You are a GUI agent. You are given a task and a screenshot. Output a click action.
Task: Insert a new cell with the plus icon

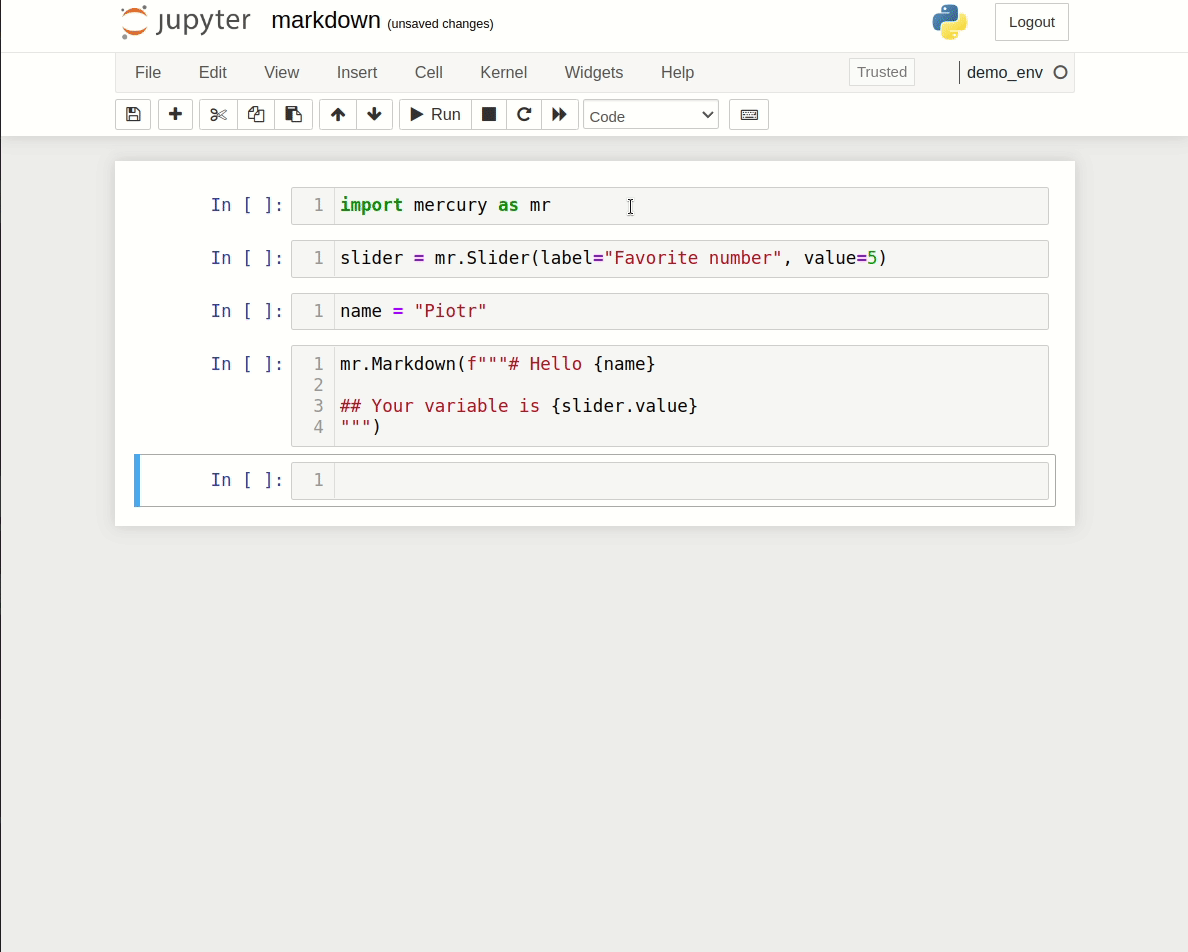tap(175, 114)
